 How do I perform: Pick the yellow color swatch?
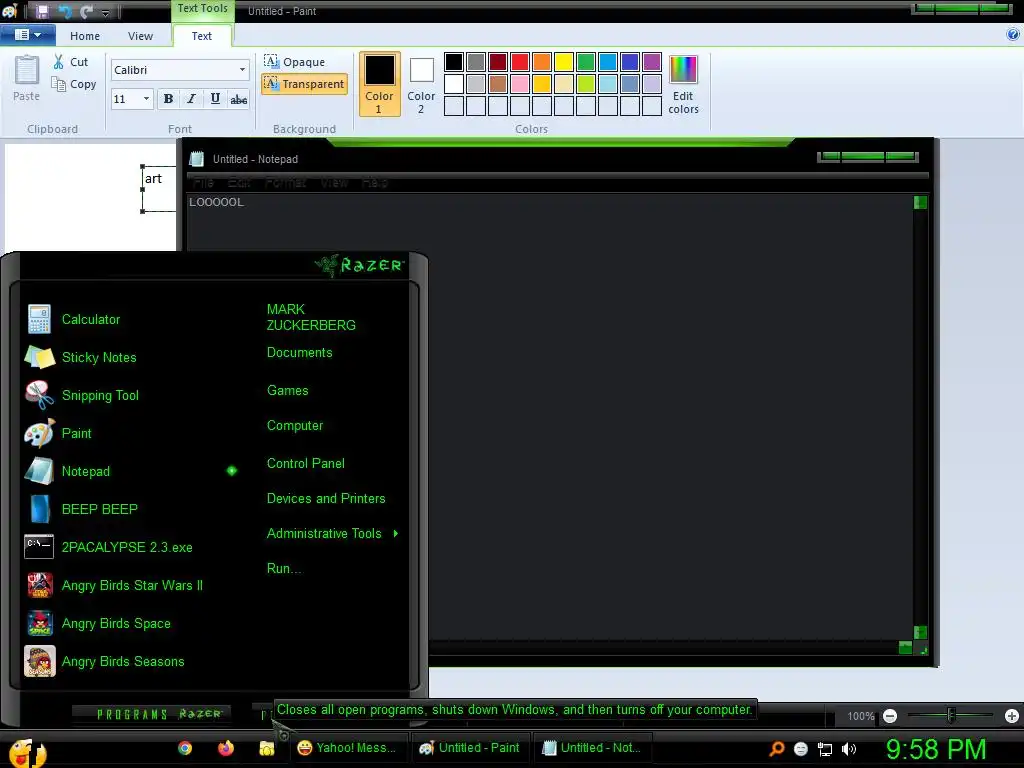point(564,62)
